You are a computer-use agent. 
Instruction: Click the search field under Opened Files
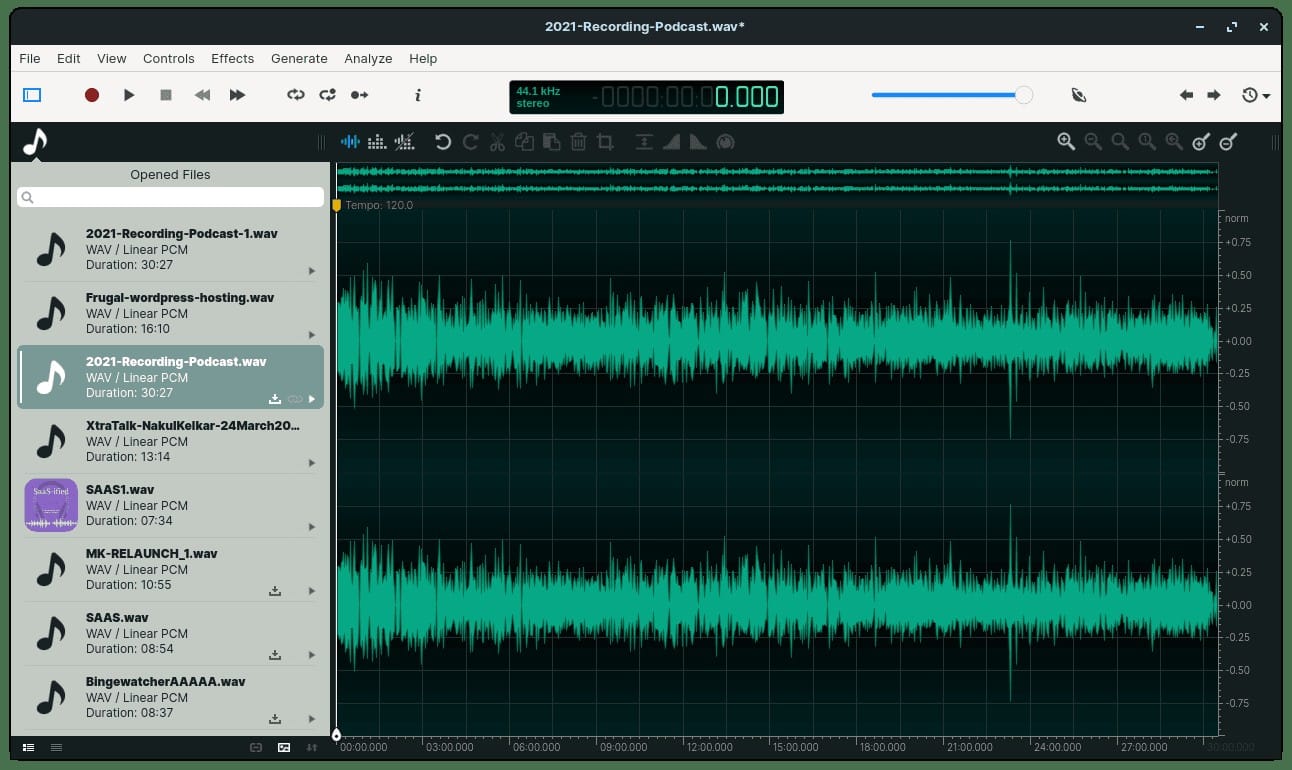click(x=170, y=198)
